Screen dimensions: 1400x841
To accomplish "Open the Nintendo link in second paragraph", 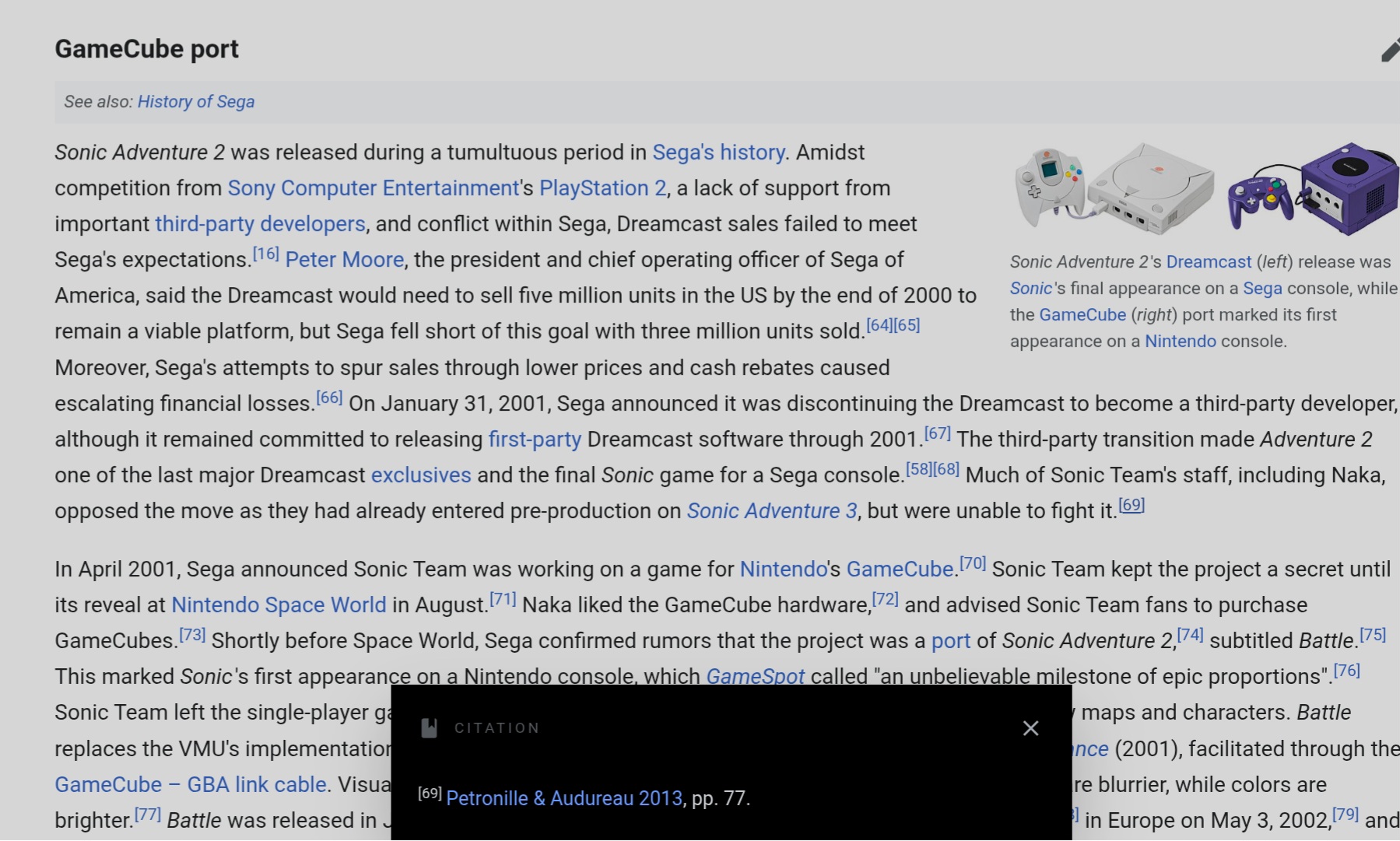I will pos(783,569).
